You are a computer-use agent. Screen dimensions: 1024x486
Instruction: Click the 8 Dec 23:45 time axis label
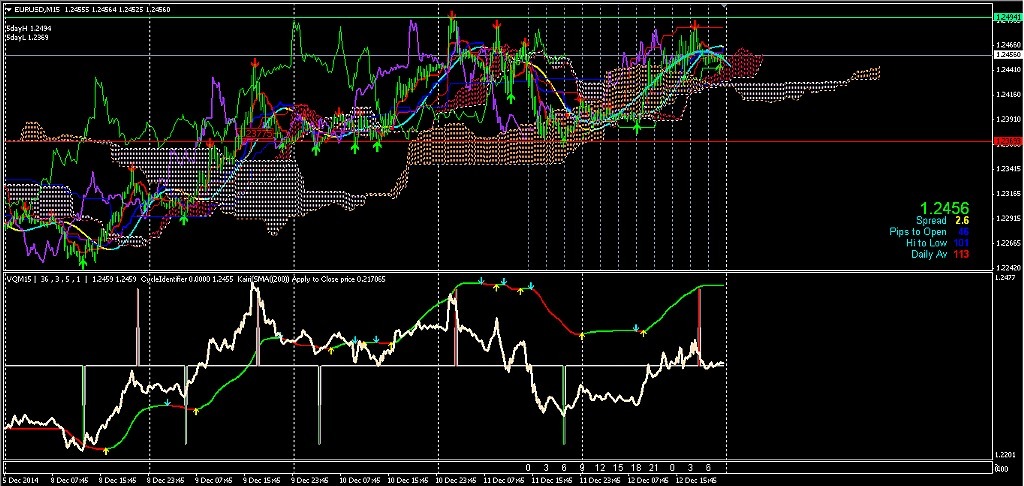pos(167,480)
